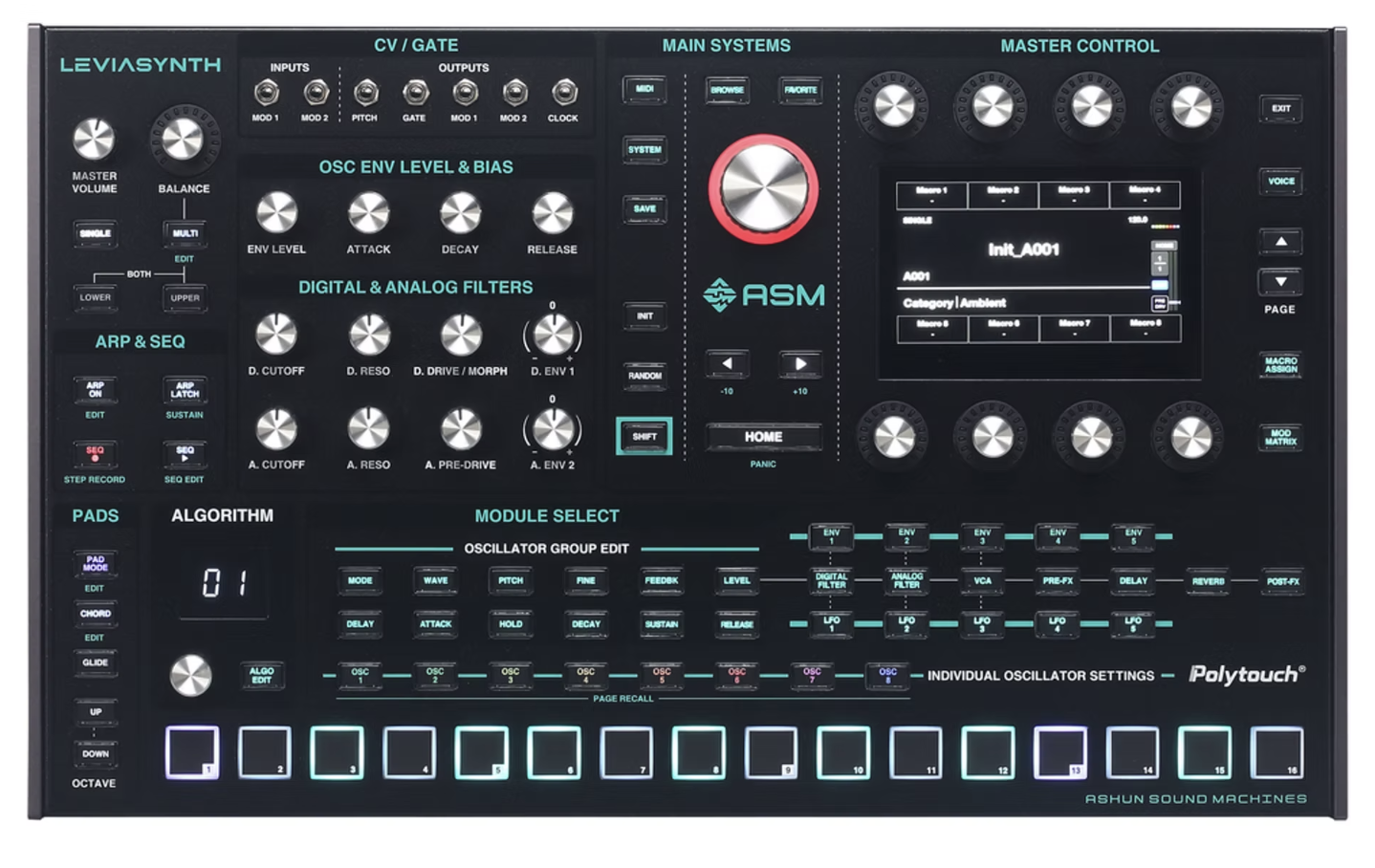
Task: Click the OCTAVE UP button
Action: point(95,712)
